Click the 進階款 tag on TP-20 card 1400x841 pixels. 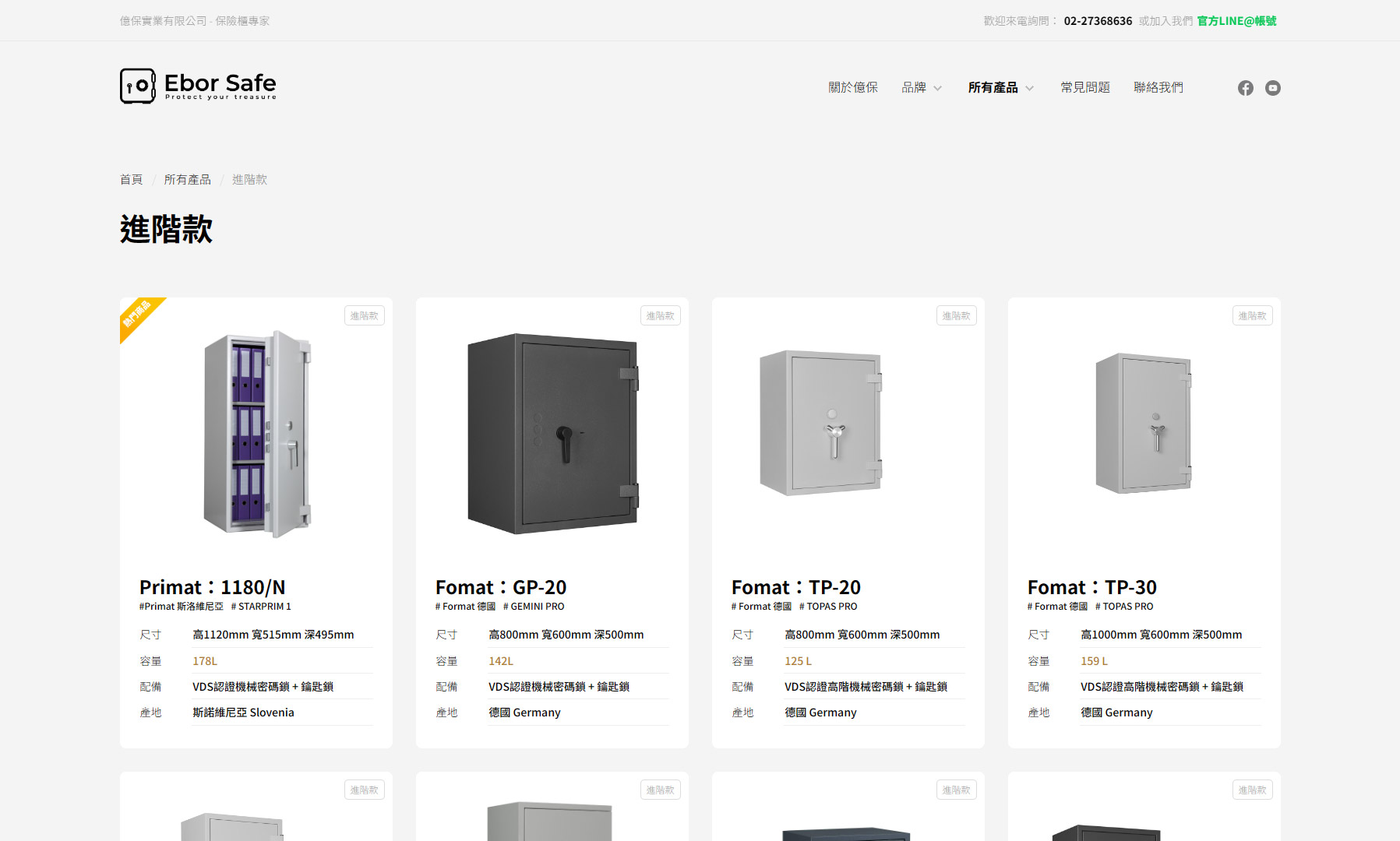click(x=956, y=315)
